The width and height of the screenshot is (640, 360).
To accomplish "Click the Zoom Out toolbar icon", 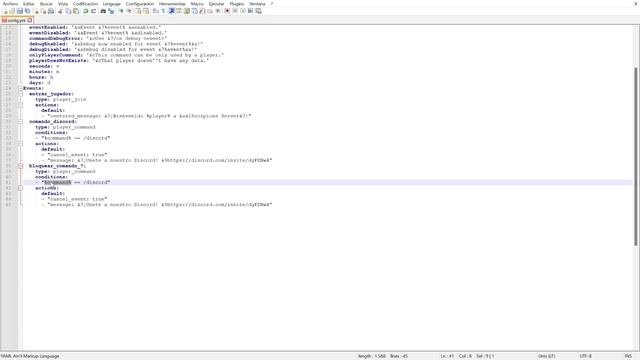I will point(129,11).
